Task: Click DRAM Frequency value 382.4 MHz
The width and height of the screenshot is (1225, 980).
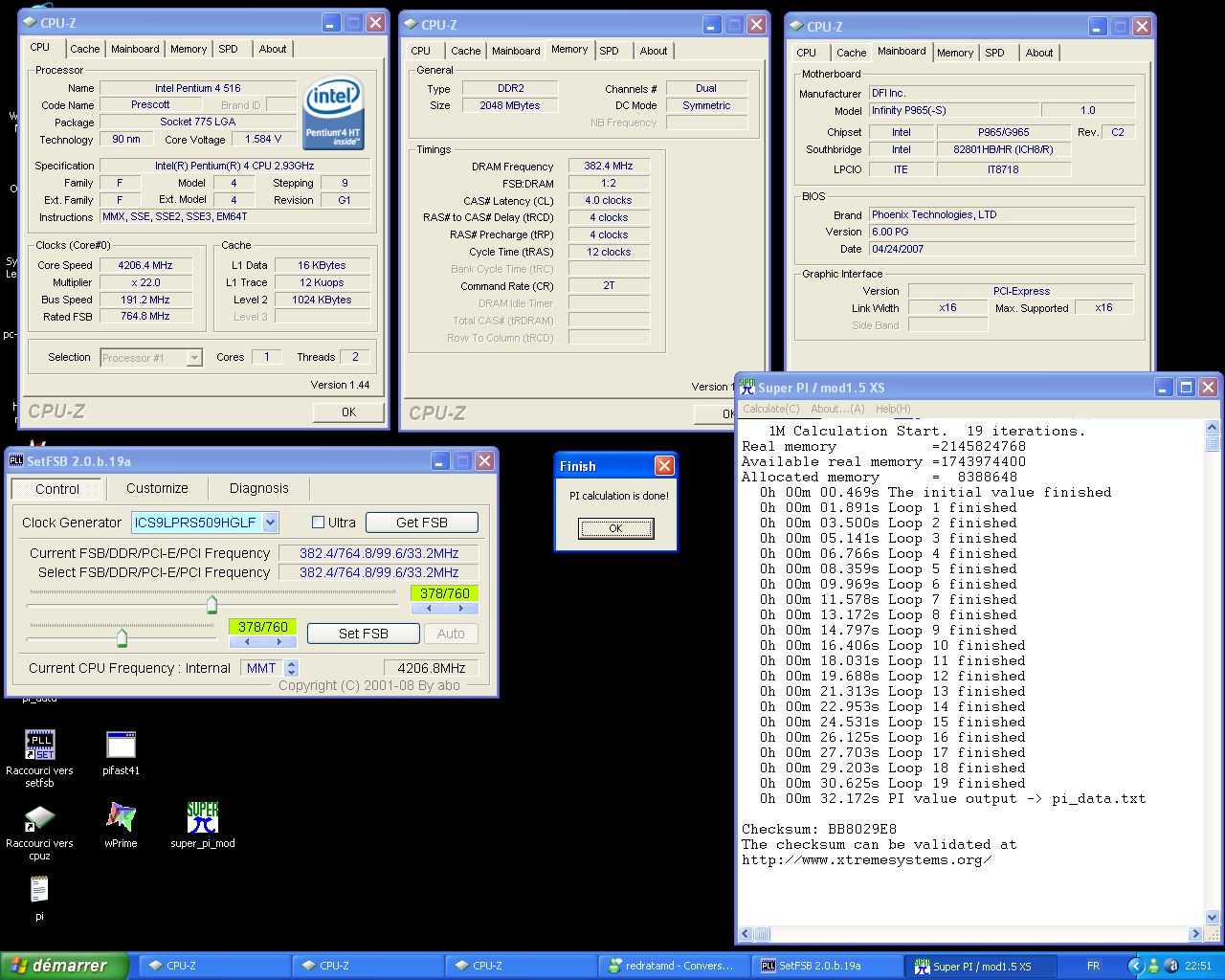Action: 609,166
